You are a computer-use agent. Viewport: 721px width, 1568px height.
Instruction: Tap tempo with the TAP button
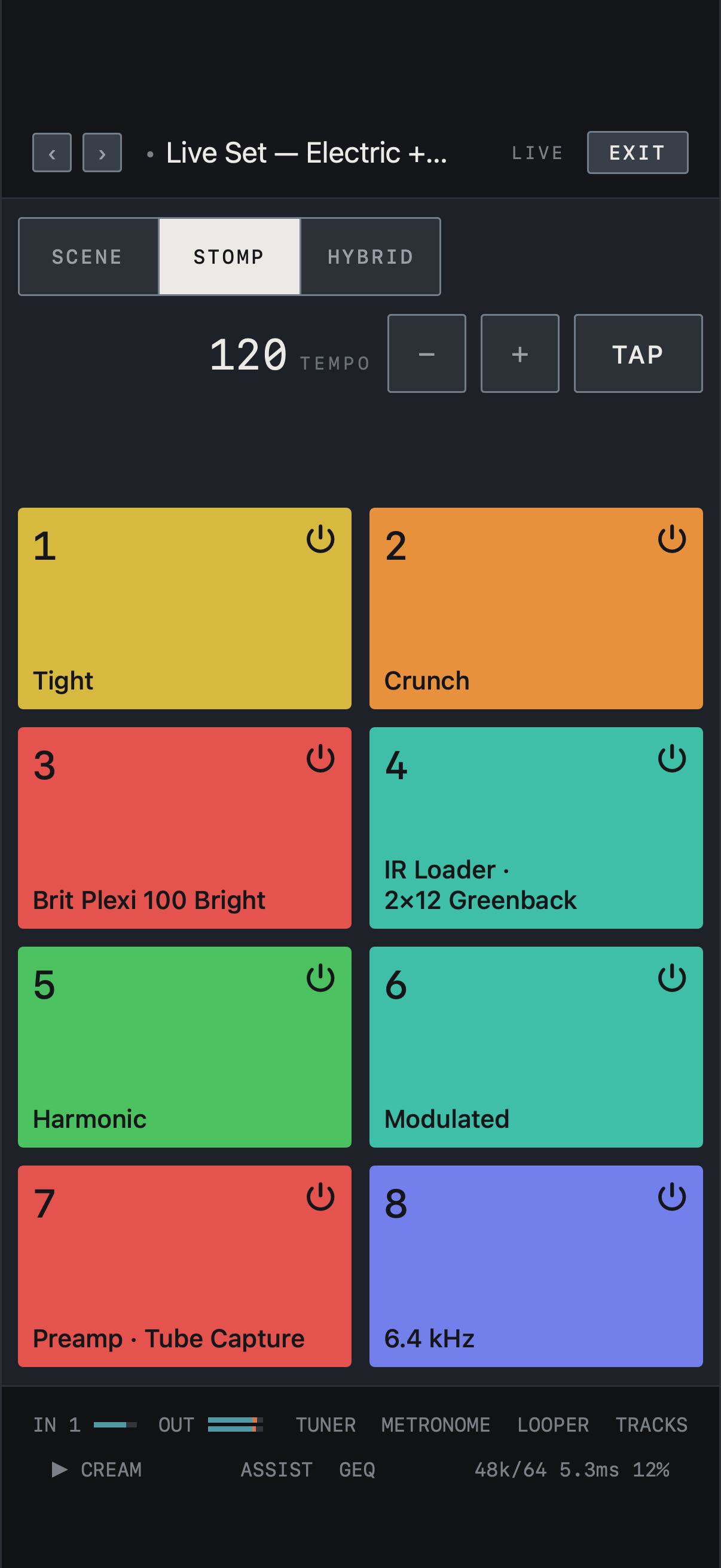638,353
